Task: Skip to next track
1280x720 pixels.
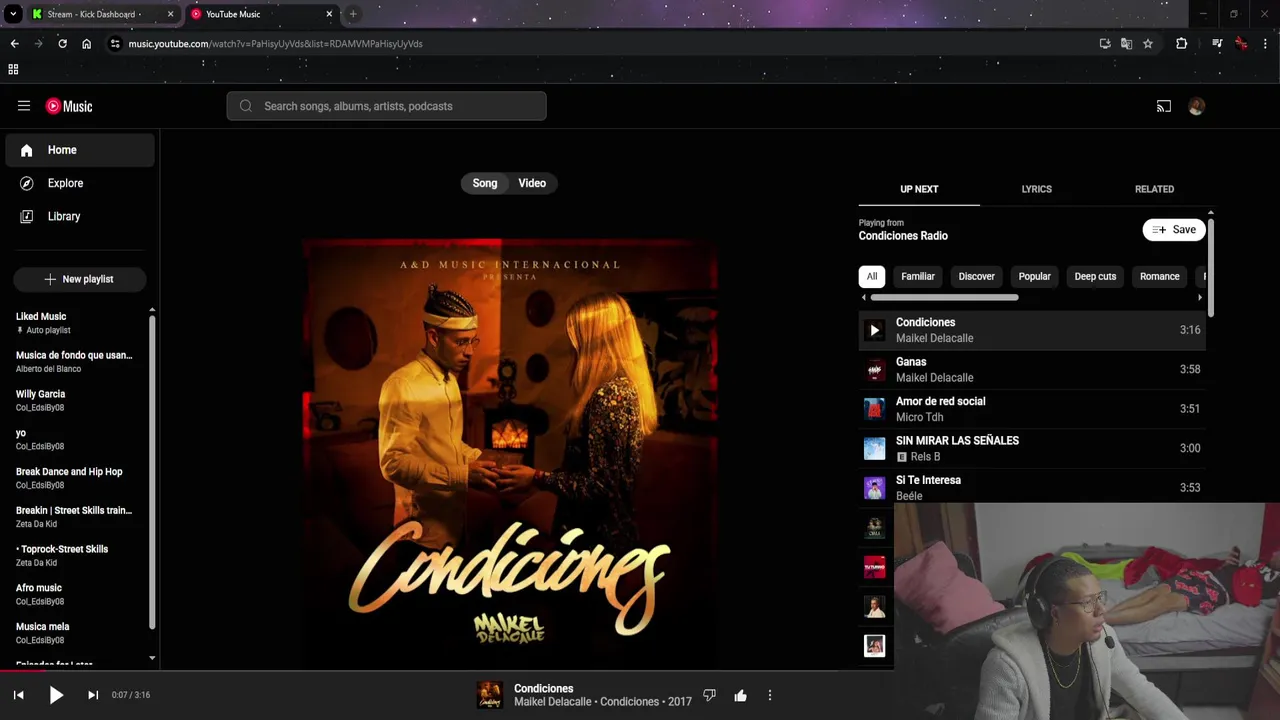Action: pos(93,695)
